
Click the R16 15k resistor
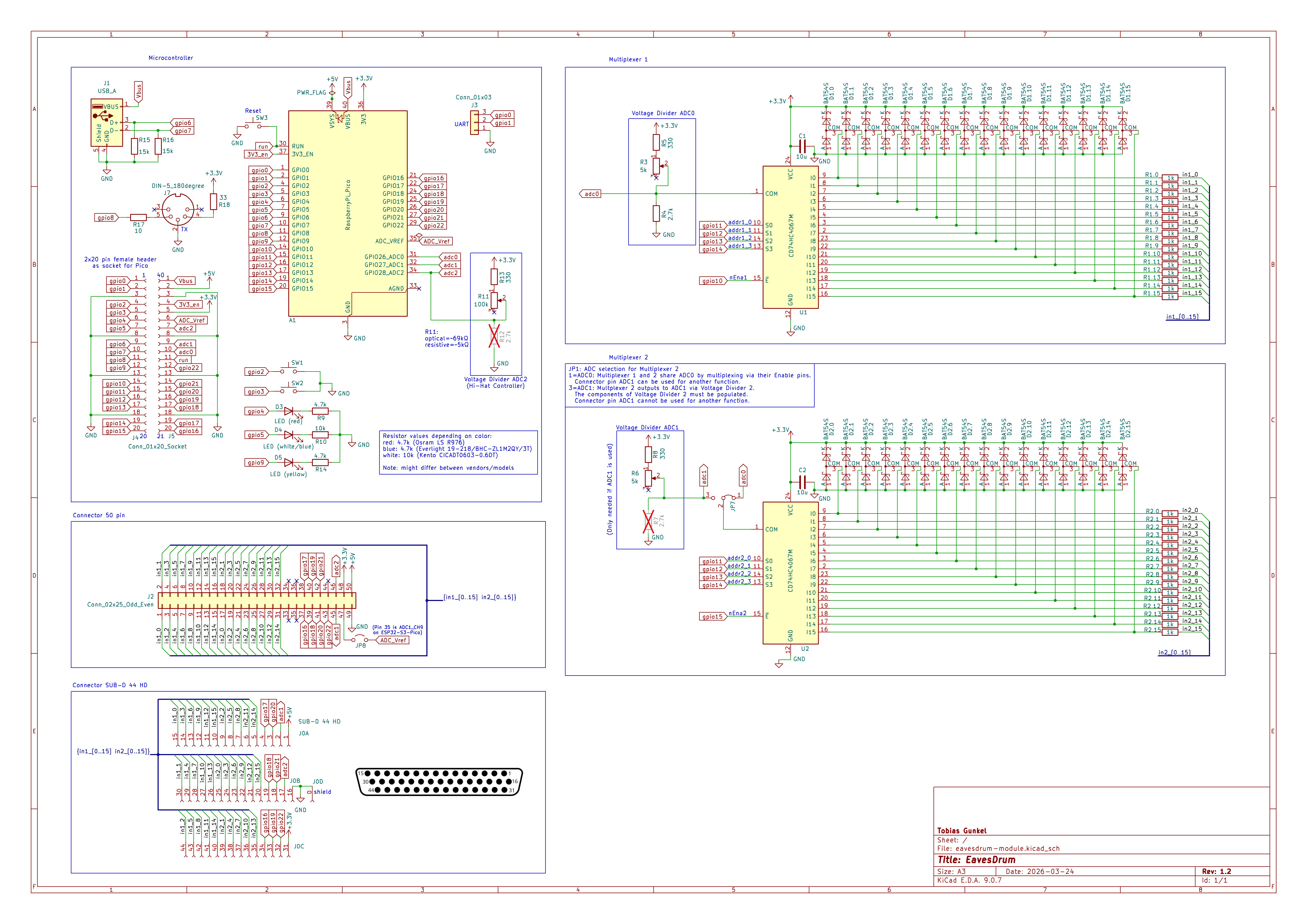pyautogui.click(x=158, y=146)
